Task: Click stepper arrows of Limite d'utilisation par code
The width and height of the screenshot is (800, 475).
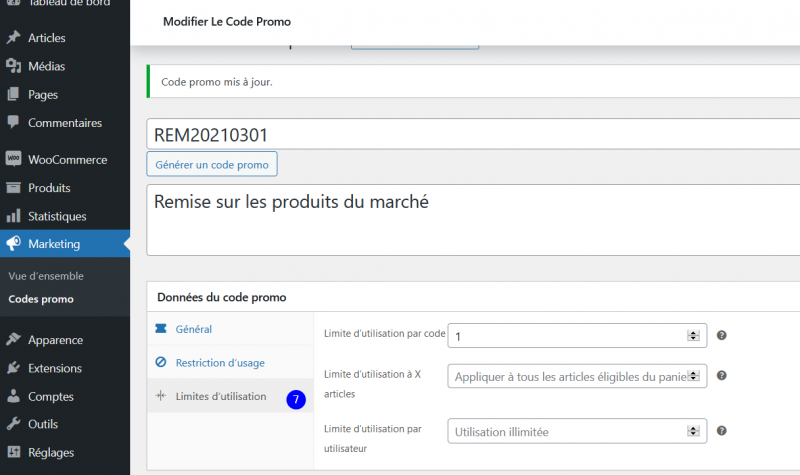Action: 693,335
